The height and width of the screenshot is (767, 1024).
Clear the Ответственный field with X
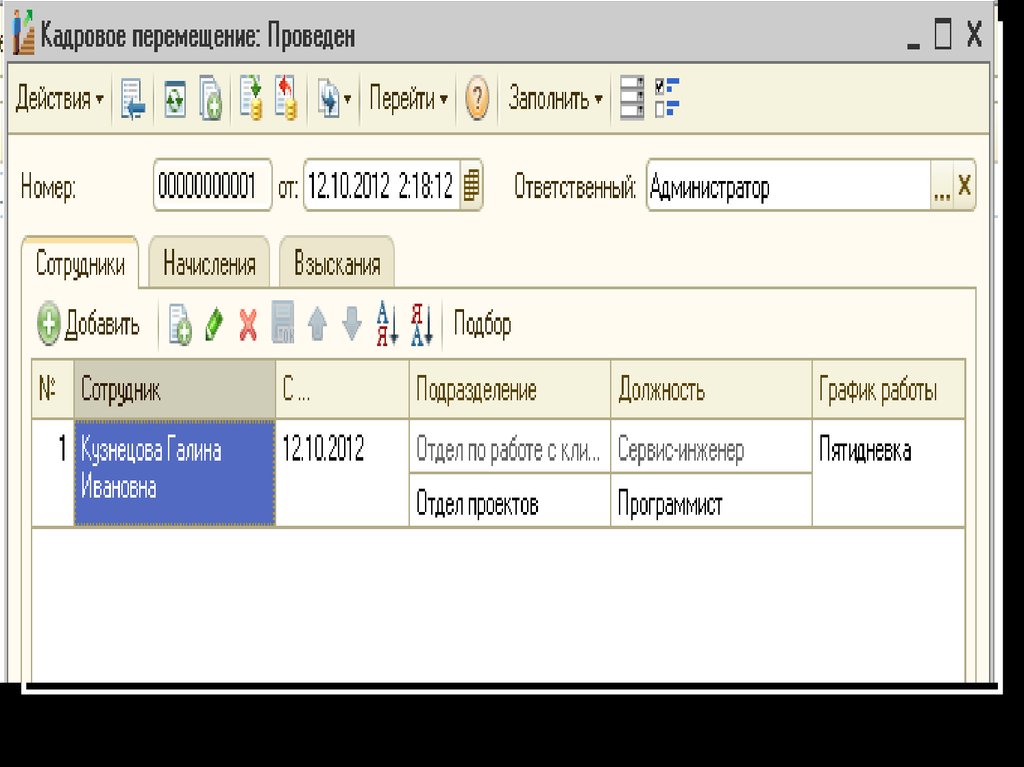click(964, 187)
